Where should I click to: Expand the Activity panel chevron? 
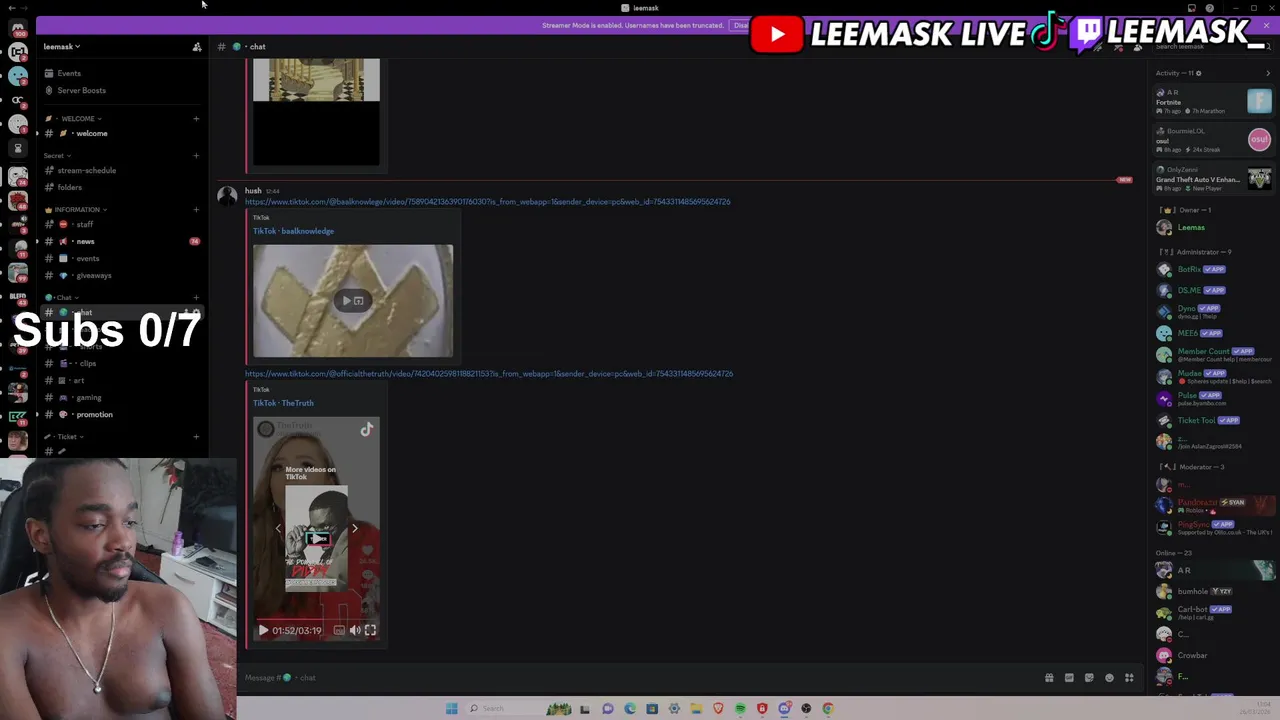1268,73
